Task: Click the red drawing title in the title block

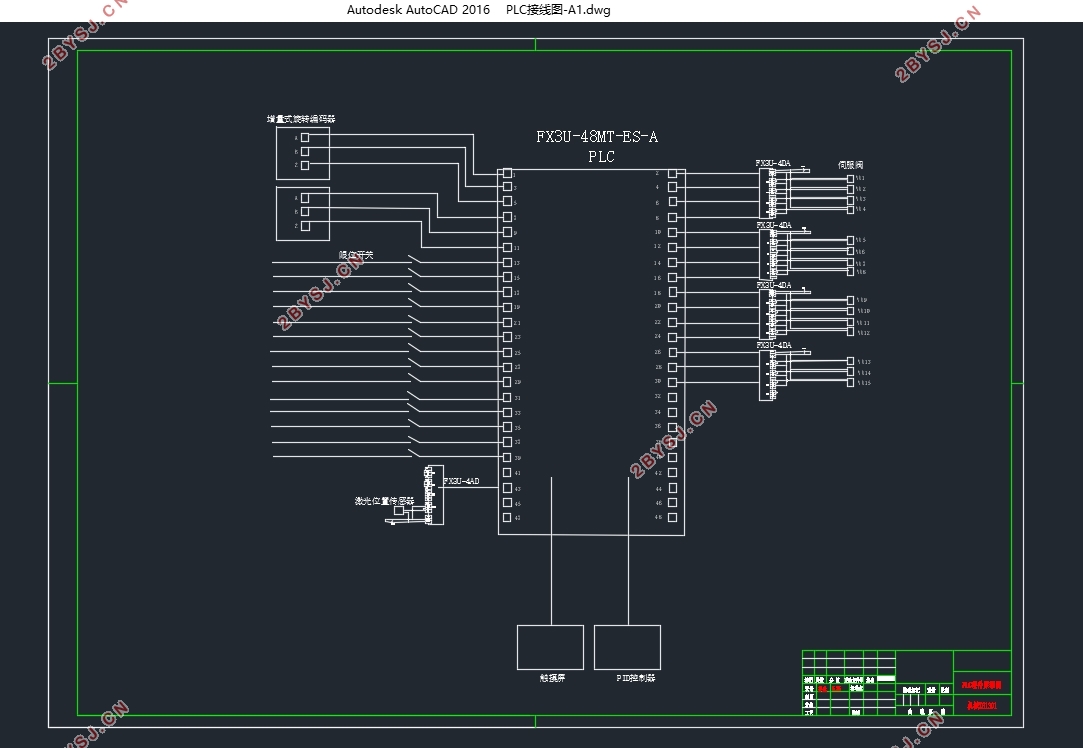Action: [x=981, y=685]
